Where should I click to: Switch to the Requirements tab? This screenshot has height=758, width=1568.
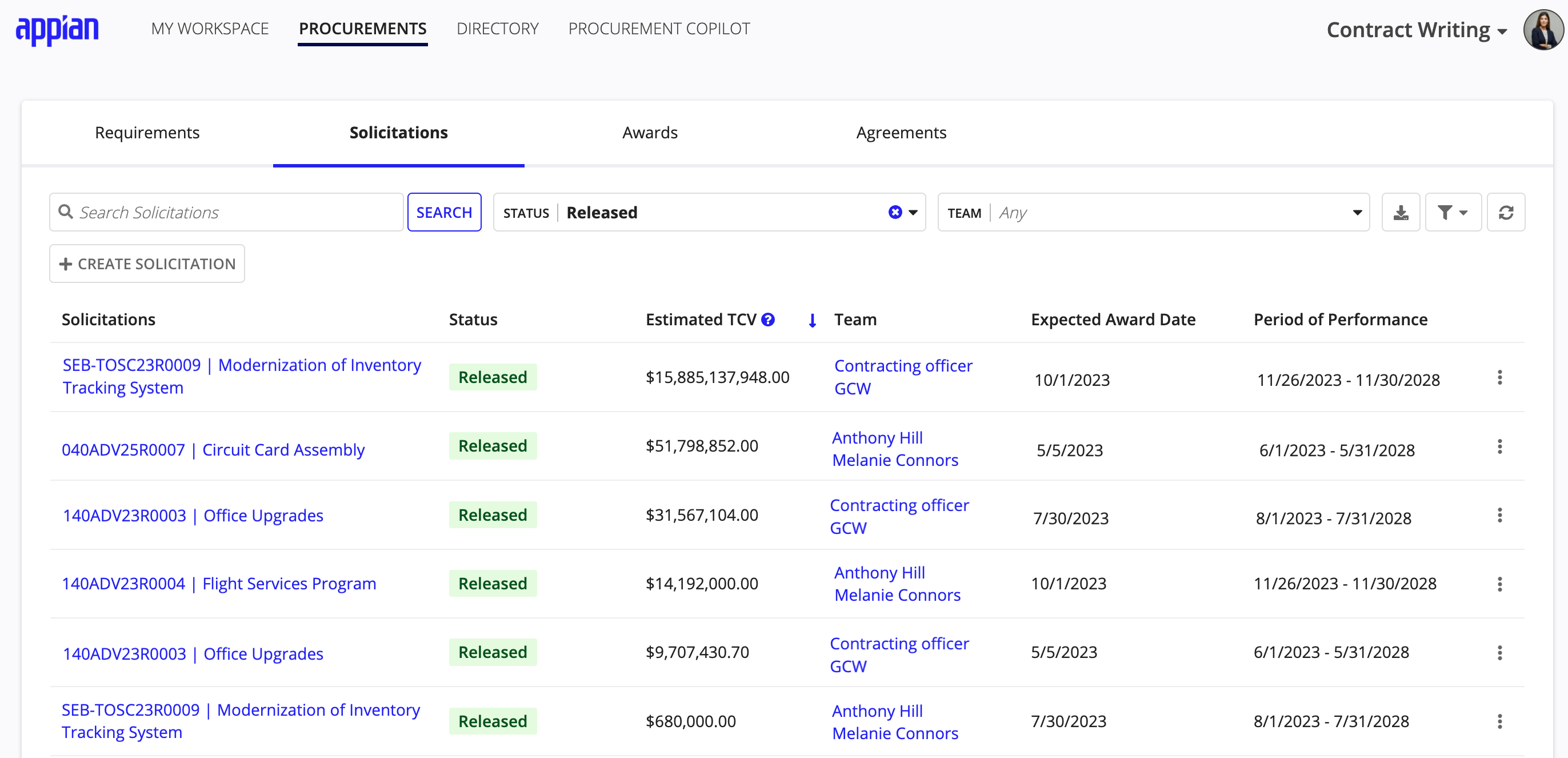coord(147,133)
